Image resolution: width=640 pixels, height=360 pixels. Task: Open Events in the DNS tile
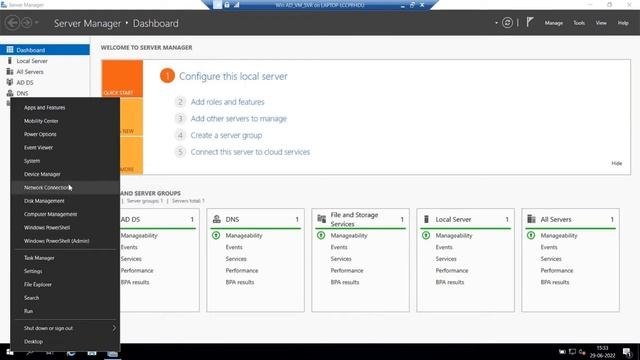(x=234, y=247)
